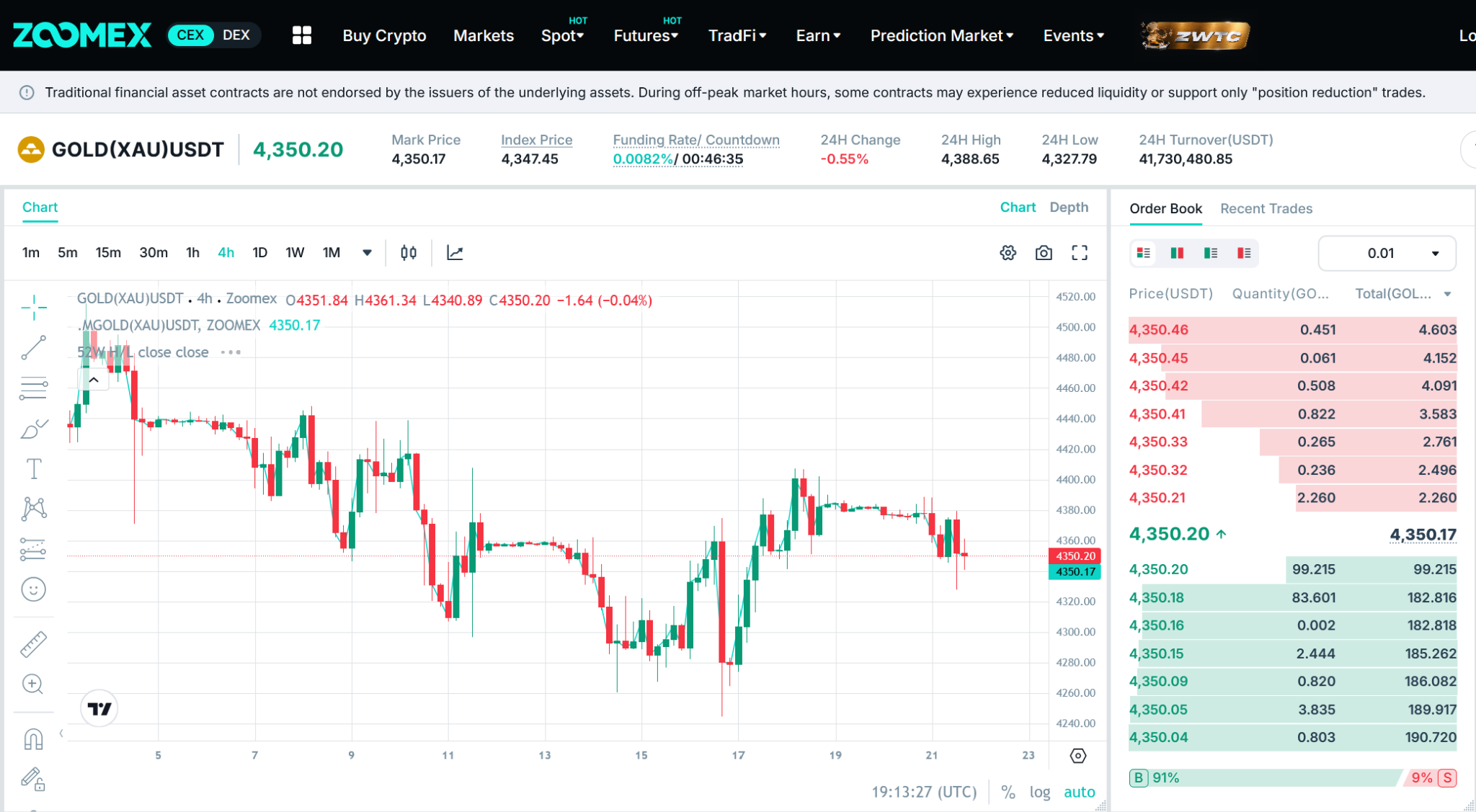The width and height of the screenshot is (1476, 812).
Task: Open the Futures dropdown menu
Action: [x=646, y=35]
